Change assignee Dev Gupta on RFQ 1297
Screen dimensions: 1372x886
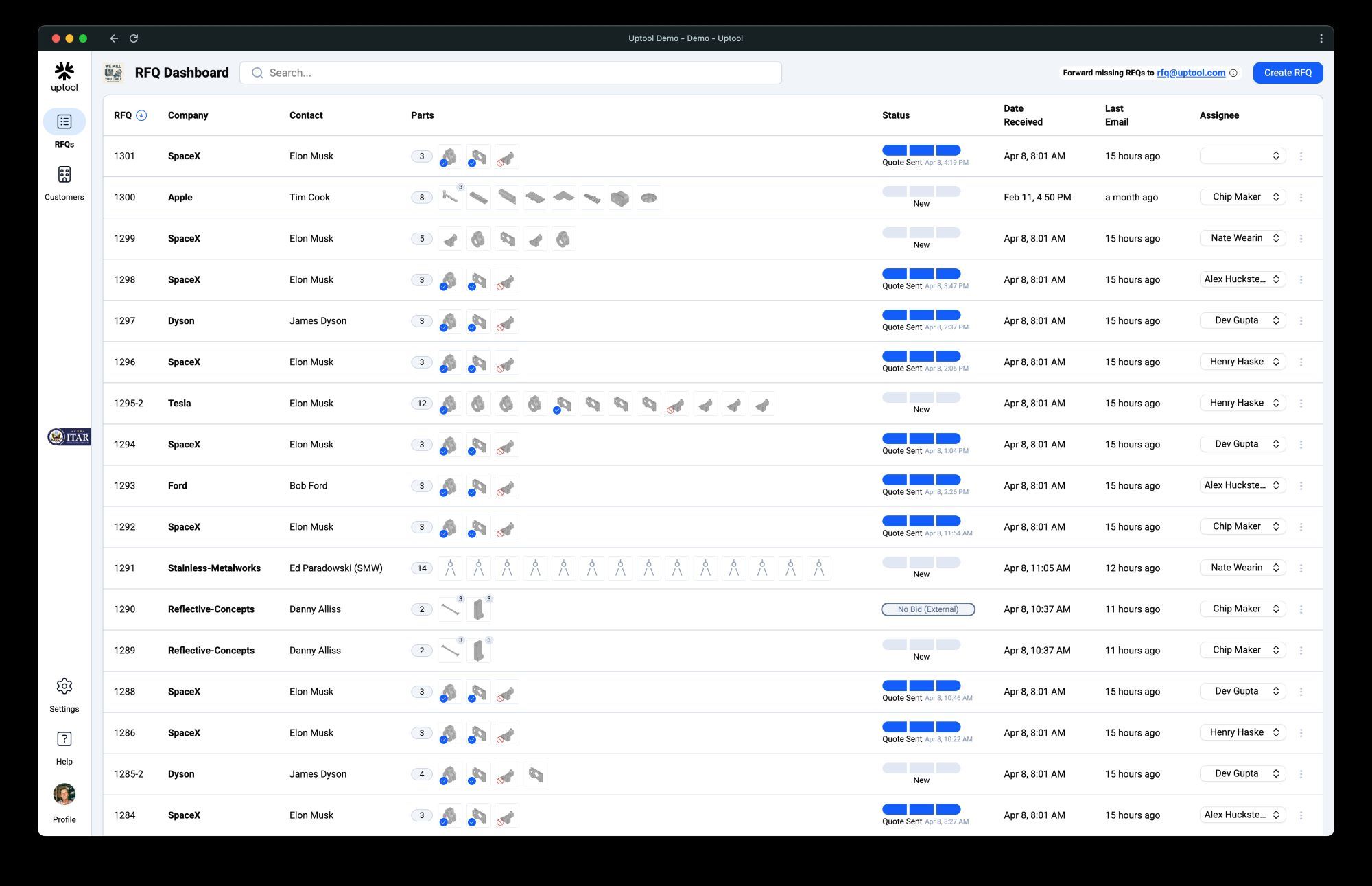(x=1242, y=320)
